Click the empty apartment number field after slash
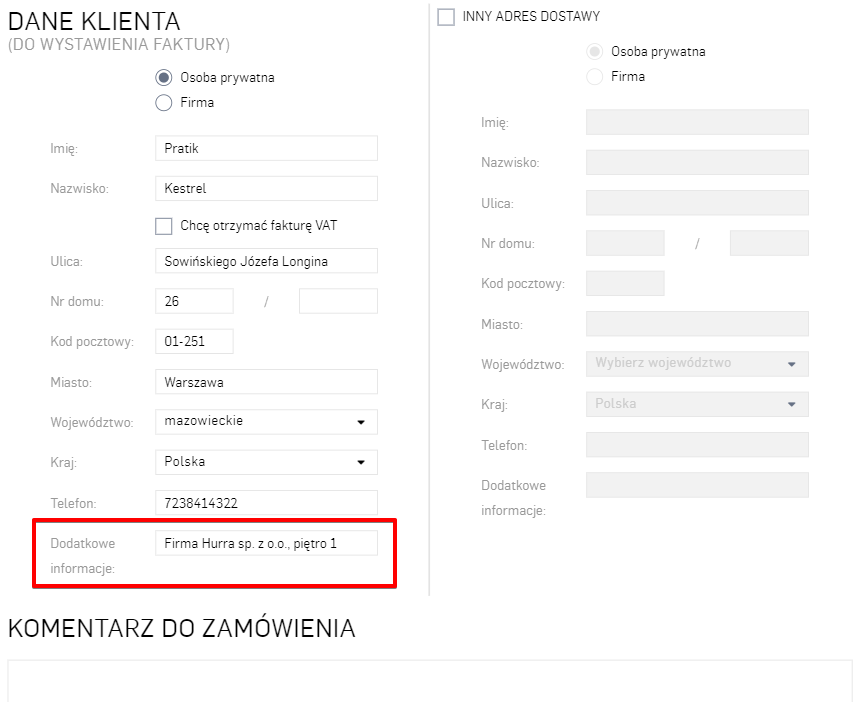Viewport: 860px width, 702px height. point(338,301)
